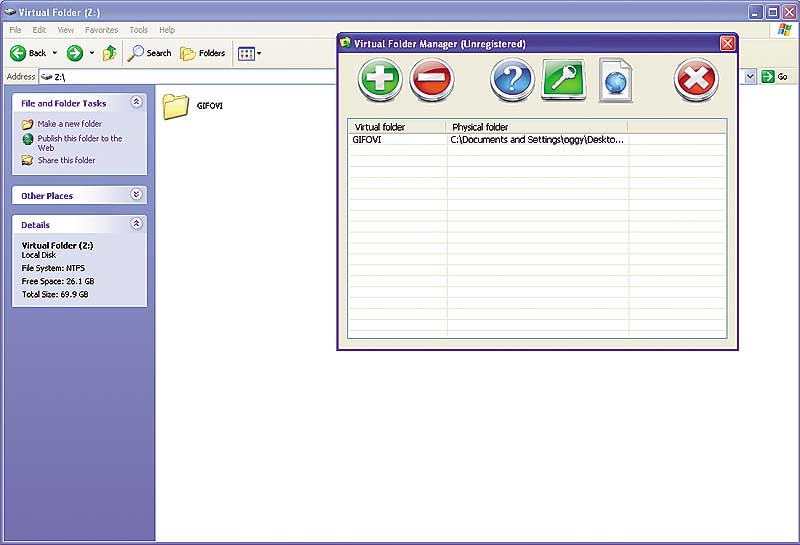Image resolution: width=800 pixels, height=545 pixels.
Task: Click the Explorer window title bar drive icon
Action: pos(10,12)
